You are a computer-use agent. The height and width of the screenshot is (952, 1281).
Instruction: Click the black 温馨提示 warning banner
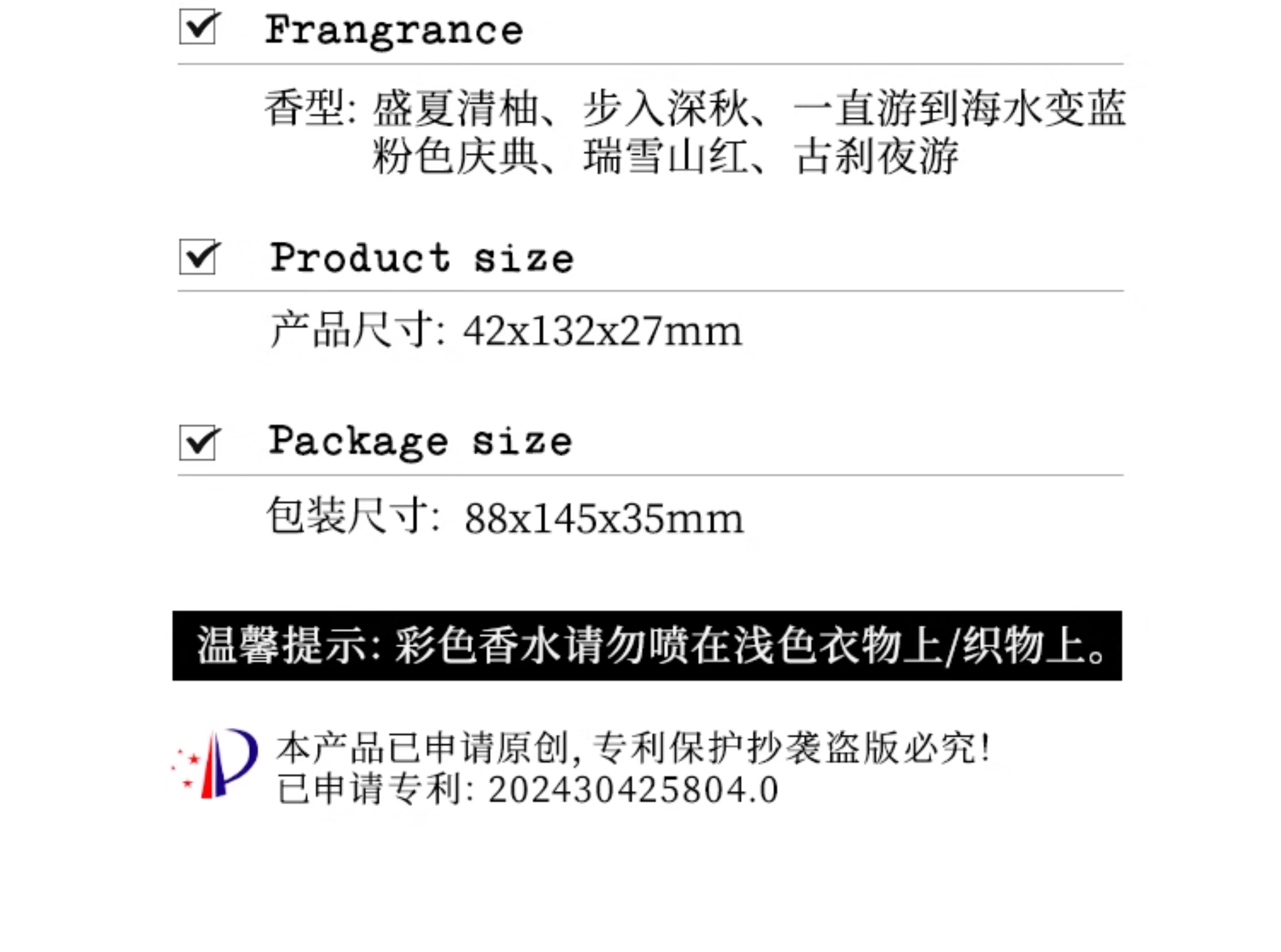coord(647,645)
